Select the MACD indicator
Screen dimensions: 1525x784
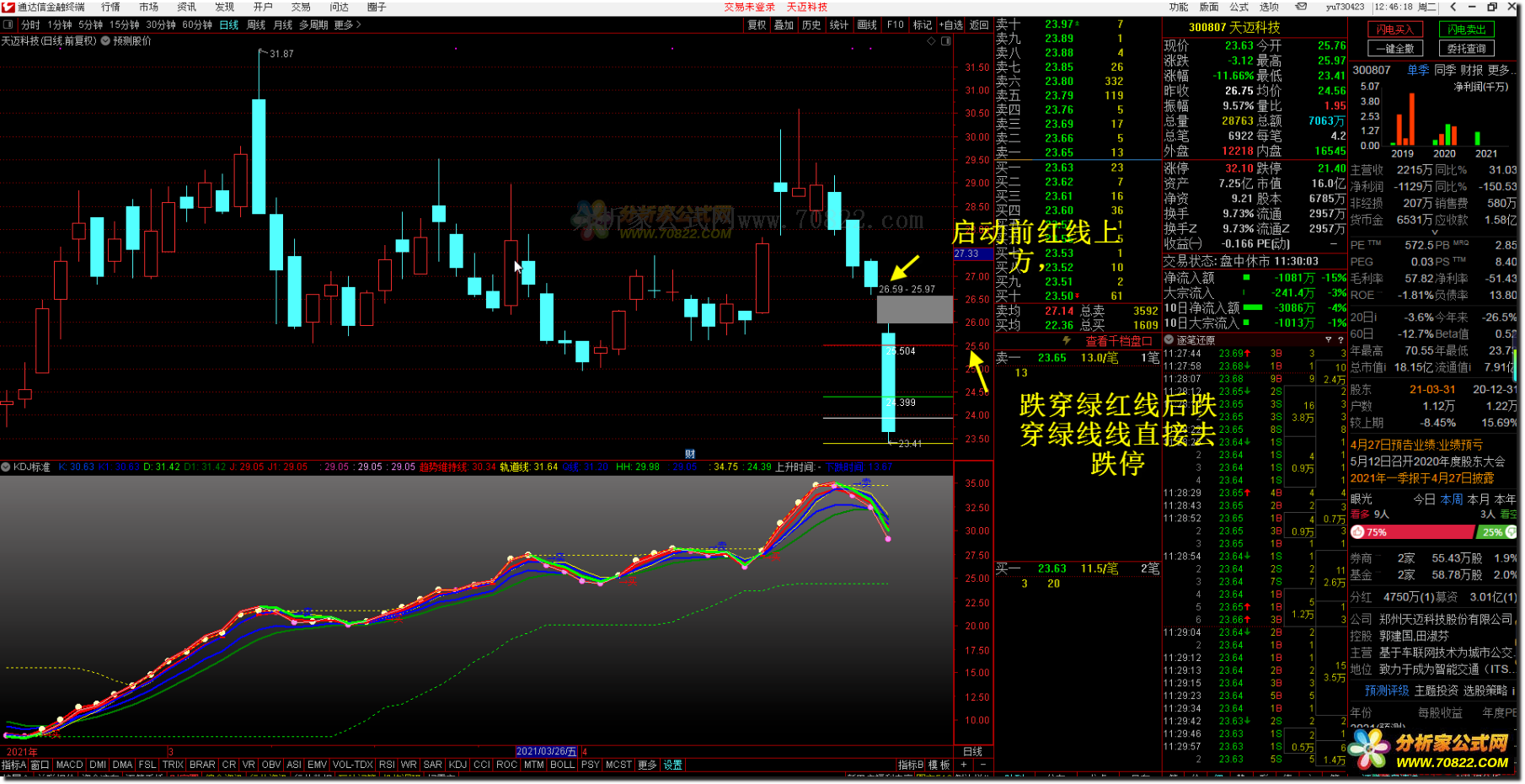pyautogui.click(x=69, y=765)
